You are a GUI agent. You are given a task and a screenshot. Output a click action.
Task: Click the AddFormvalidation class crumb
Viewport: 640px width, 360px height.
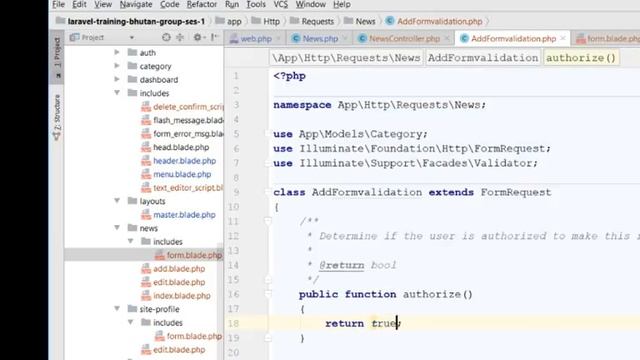click(x=483, y=58)
